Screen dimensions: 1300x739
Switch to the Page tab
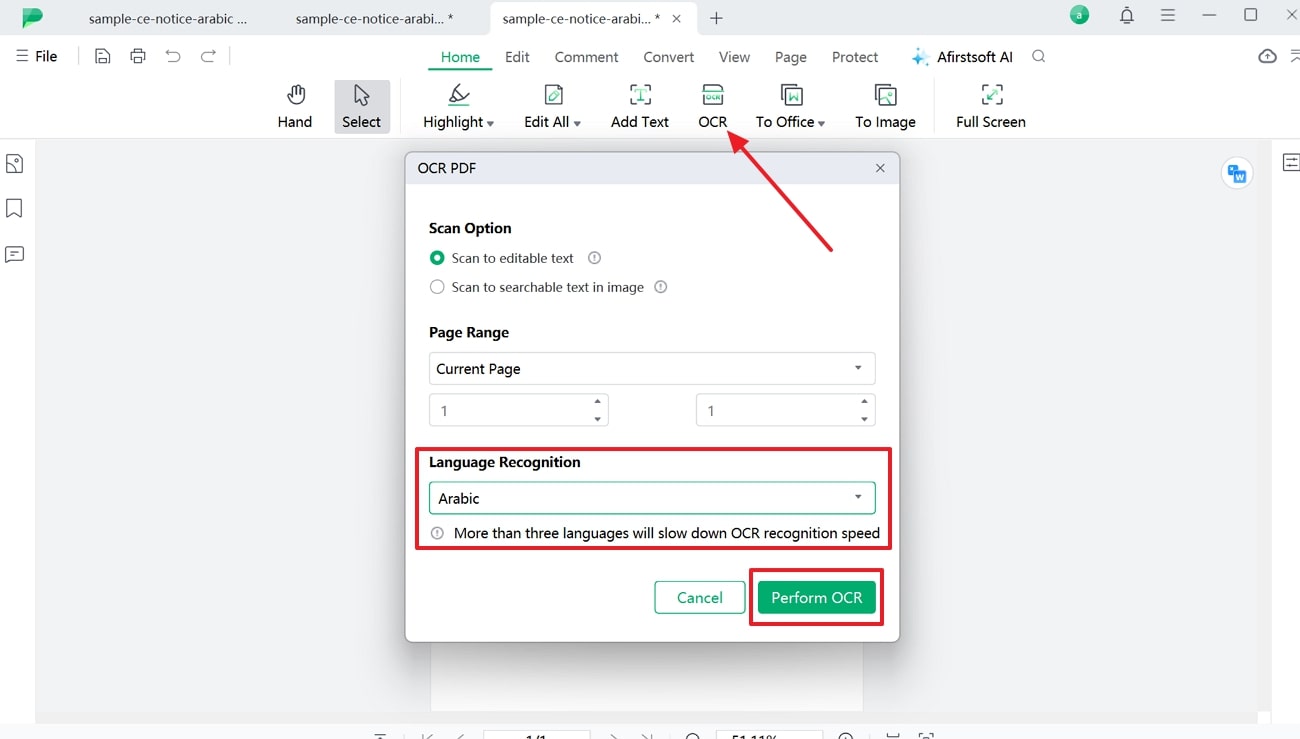point(790,57)
